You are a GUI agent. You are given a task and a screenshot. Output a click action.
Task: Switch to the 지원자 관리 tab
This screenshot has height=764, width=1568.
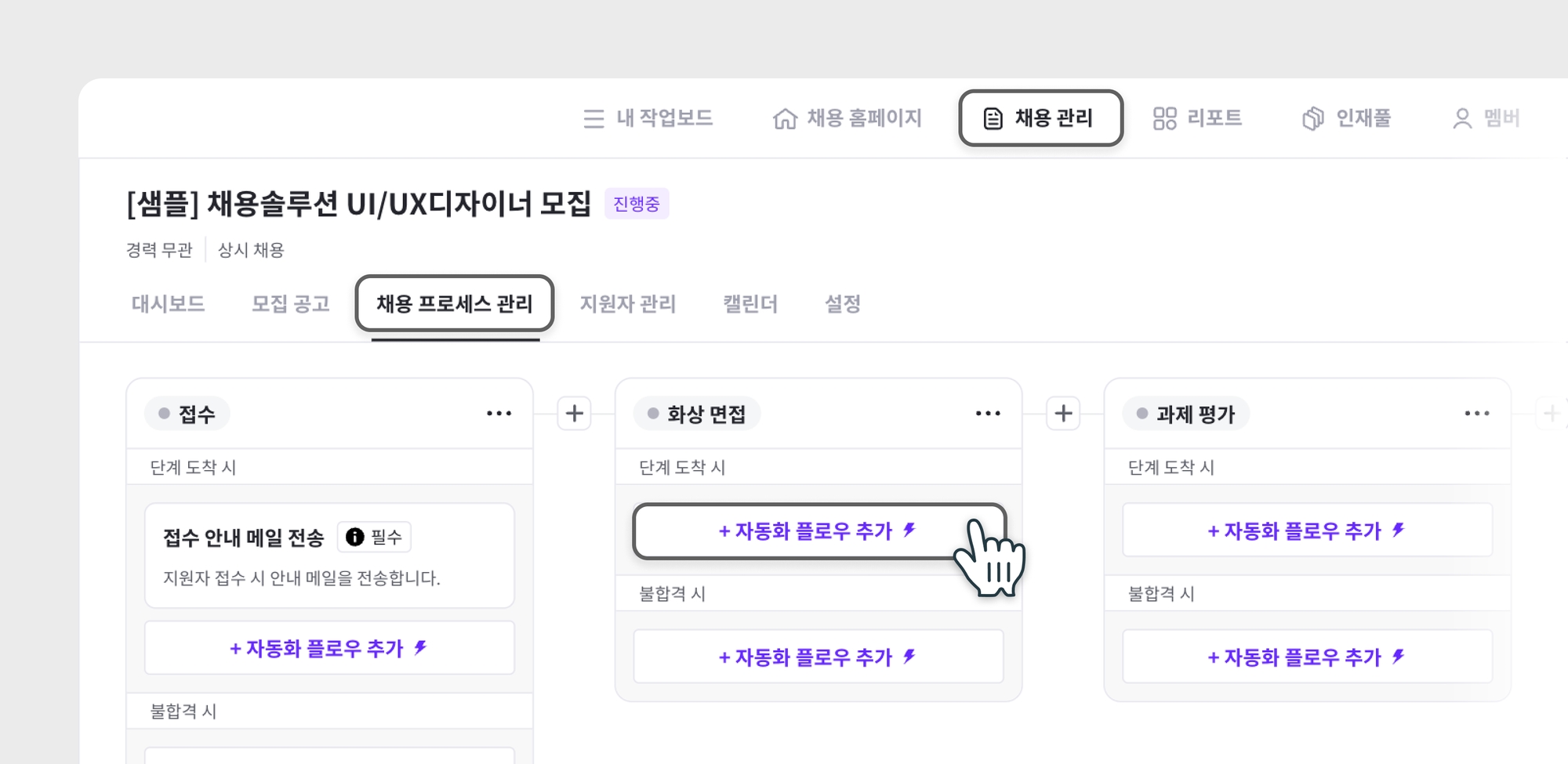pyautogui.click(x=628, y=304)
